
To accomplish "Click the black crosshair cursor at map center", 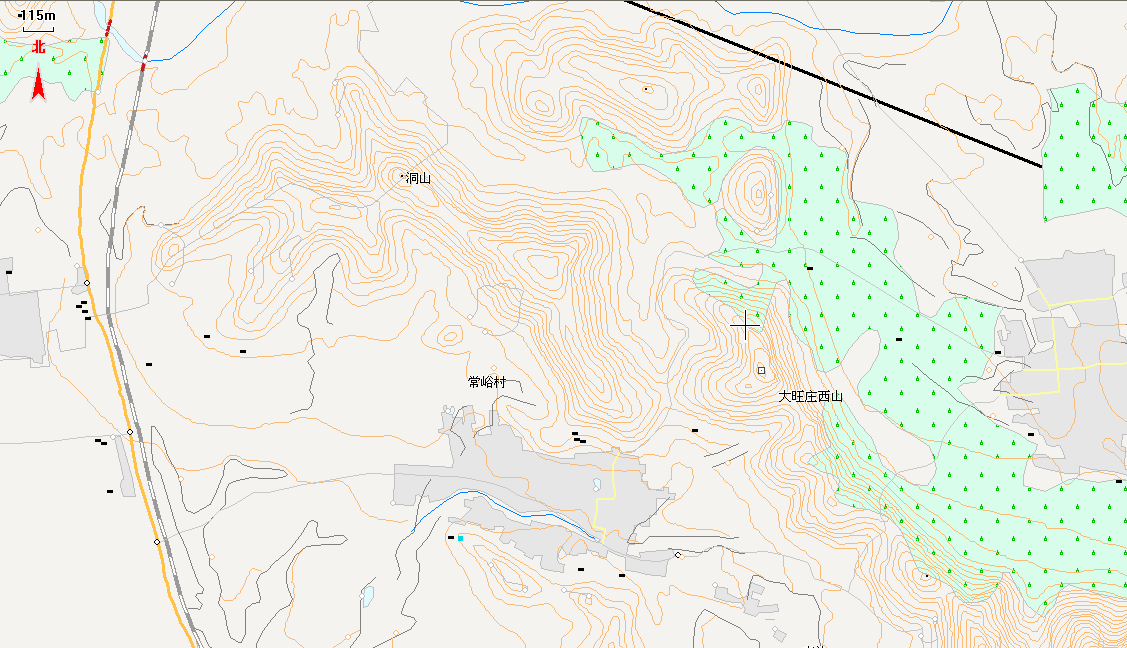I will tap(745, 325).
